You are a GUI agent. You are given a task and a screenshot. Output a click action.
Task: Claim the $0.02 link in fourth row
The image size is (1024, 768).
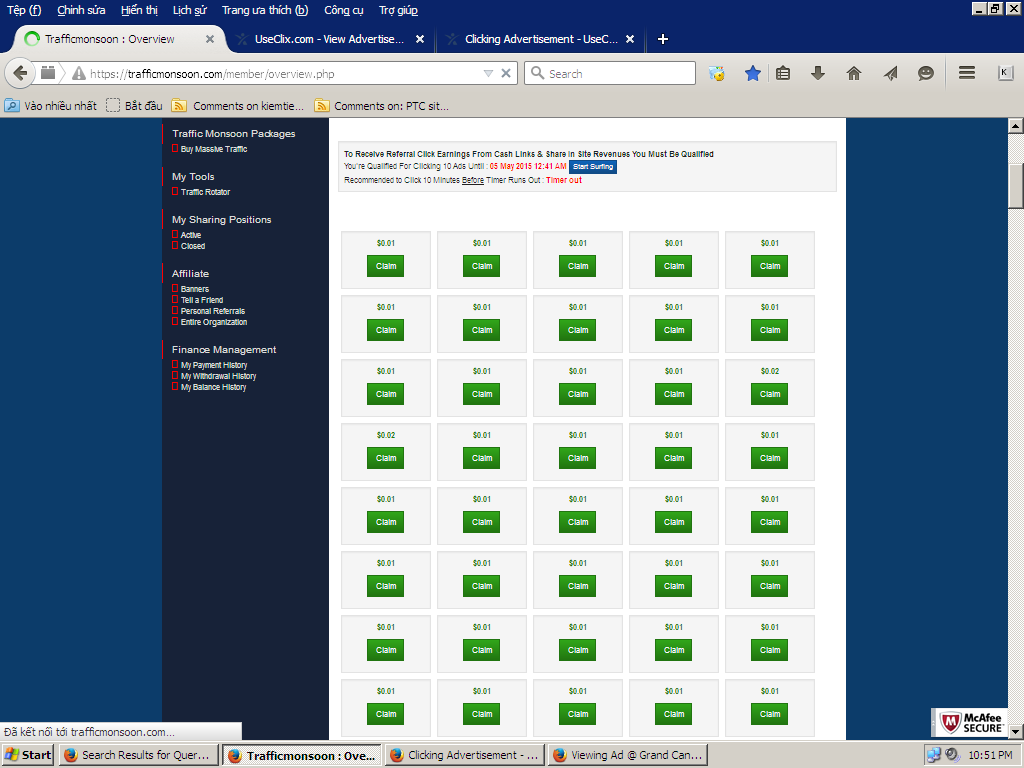(385, 458)
